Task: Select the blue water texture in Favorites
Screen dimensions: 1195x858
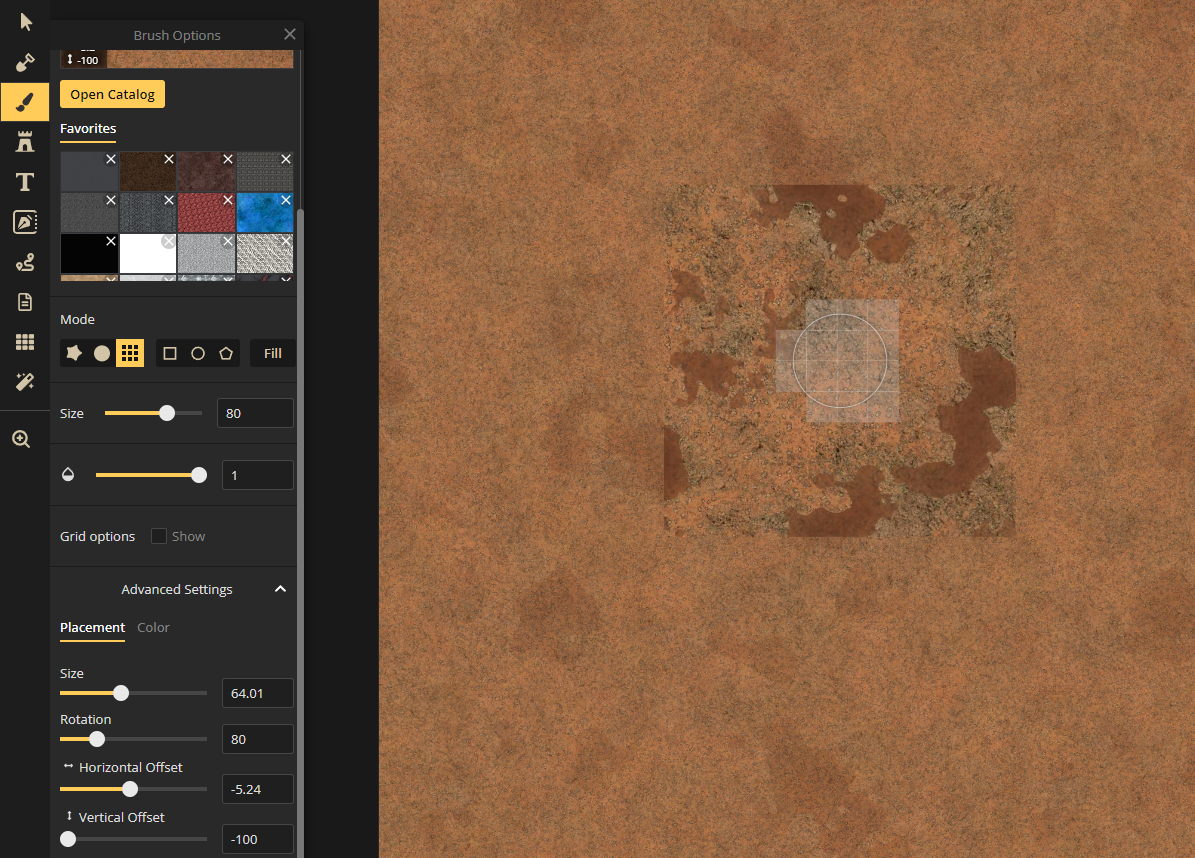Action: click(x=264, y=212)
